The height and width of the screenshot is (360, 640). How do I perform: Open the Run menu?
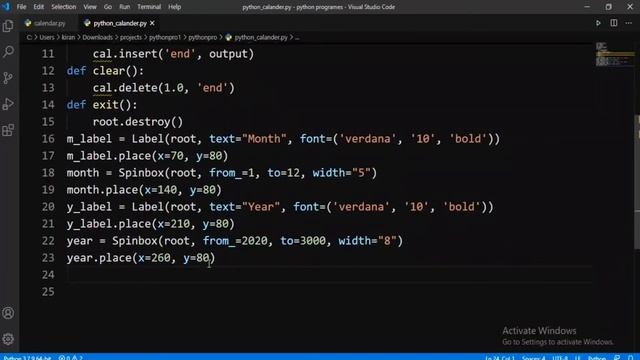124,7
